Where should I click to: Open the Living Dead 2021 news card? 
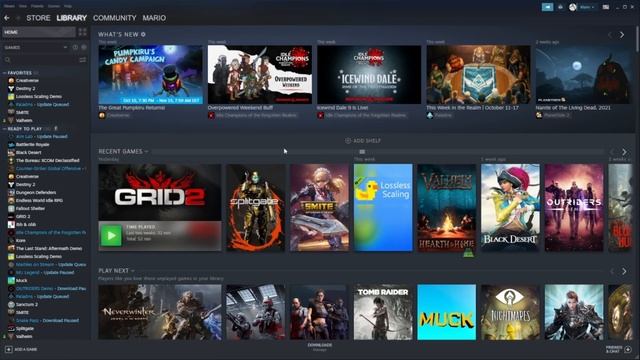[x=584, y=74]
